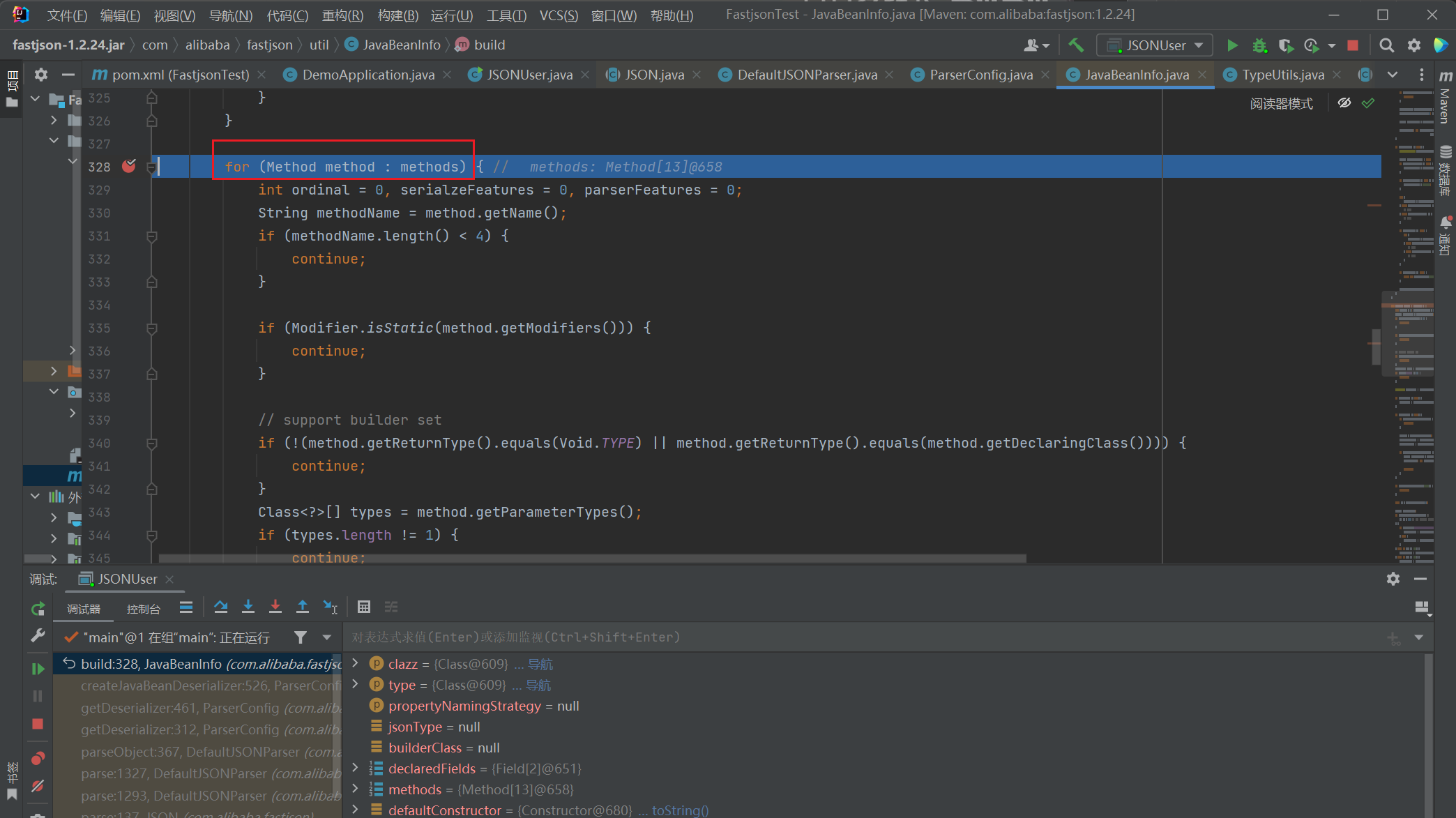The height and width of the screenshot is (818, 1456).
Task: Click the Step Over debugger icon
Action: click(x=221, y=607)
